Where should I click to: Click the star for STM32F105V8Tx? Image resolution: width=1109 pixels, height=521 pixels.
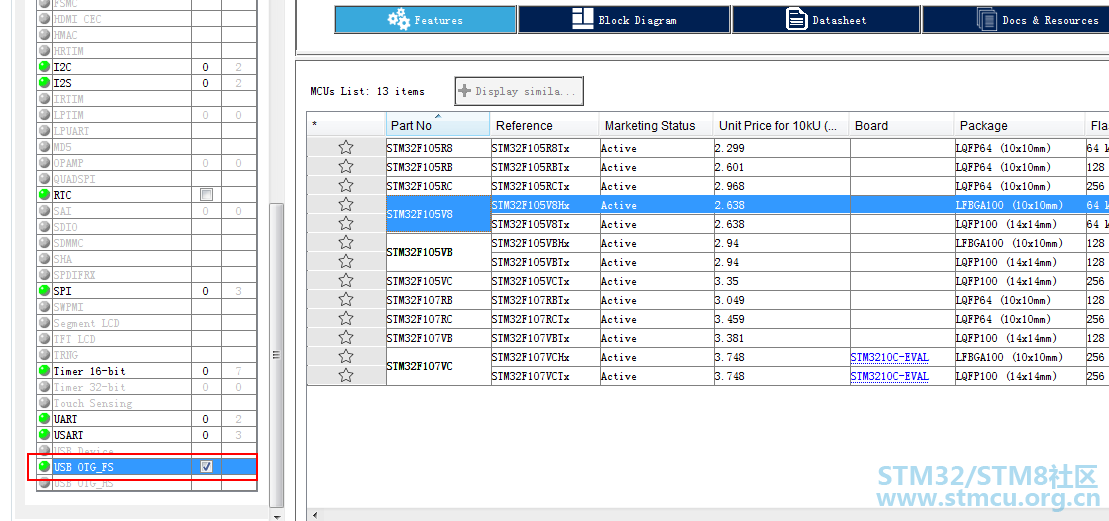pyautogui.click(x=346, y=224)
